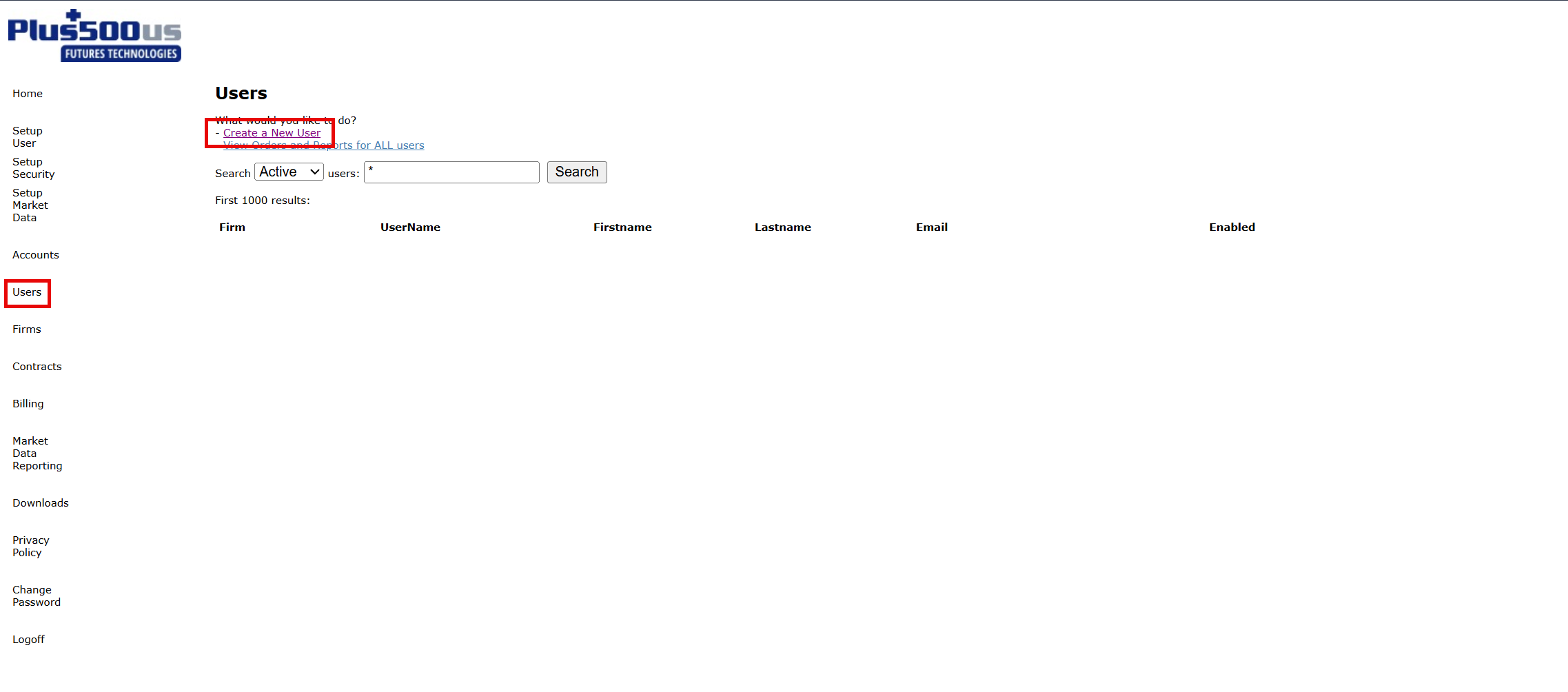Screen dimensions: 1568x692
Task: Select Users in the sidebar
Action: click(27, 292)
